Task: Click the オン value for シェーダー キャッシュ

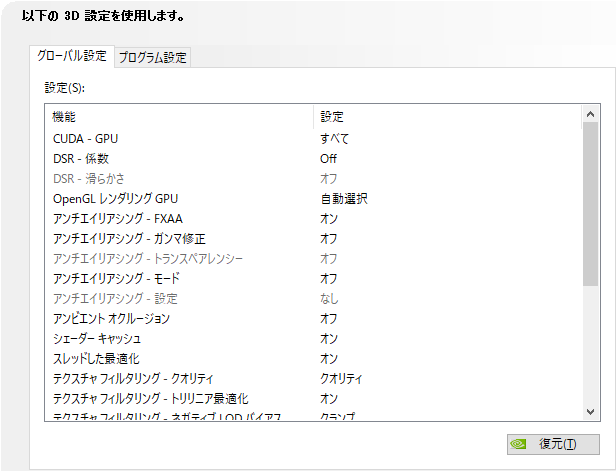Action: pos(329,339)
